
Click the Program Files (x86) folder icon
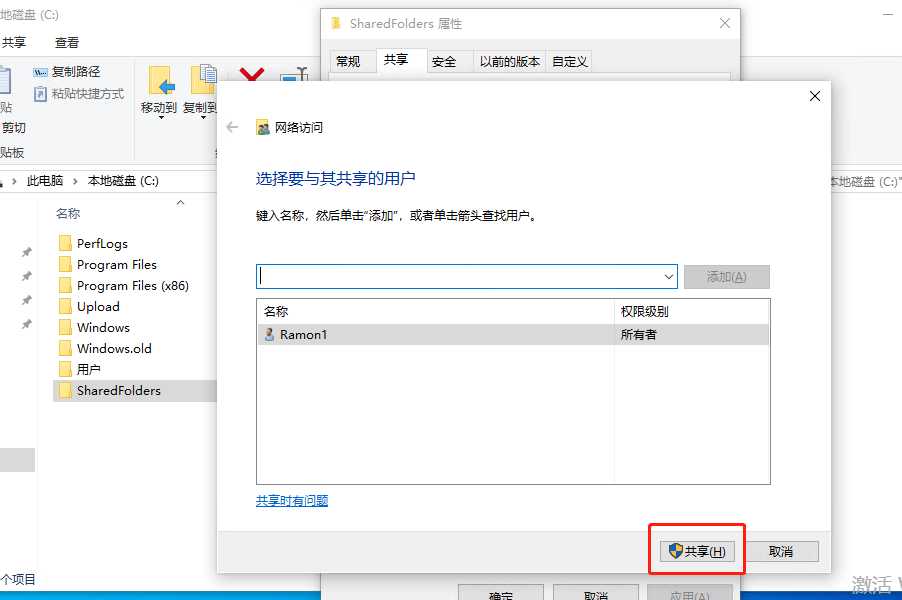[x=65, y=285]
